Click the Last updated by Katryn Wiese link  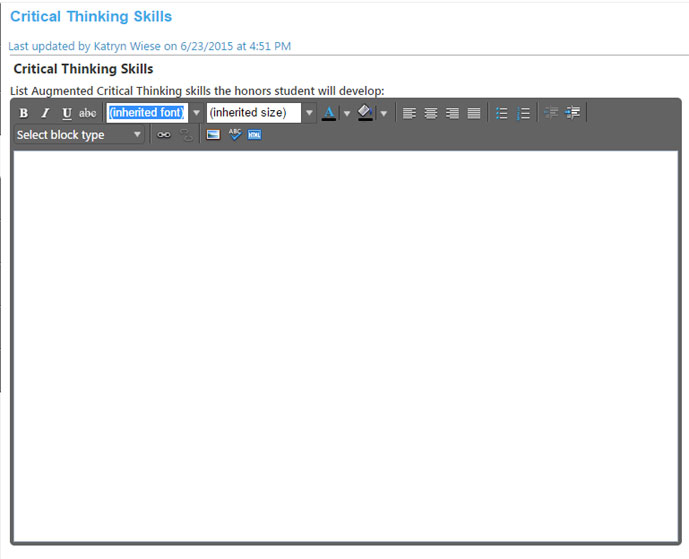coord(149,46)
